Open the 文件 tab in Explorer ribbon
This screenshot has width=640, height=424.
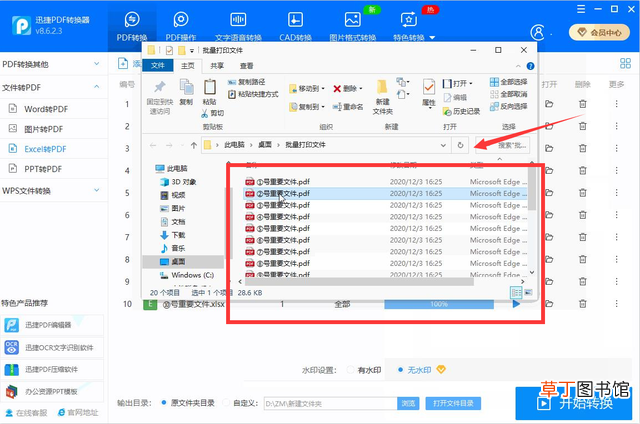[158, 65]
